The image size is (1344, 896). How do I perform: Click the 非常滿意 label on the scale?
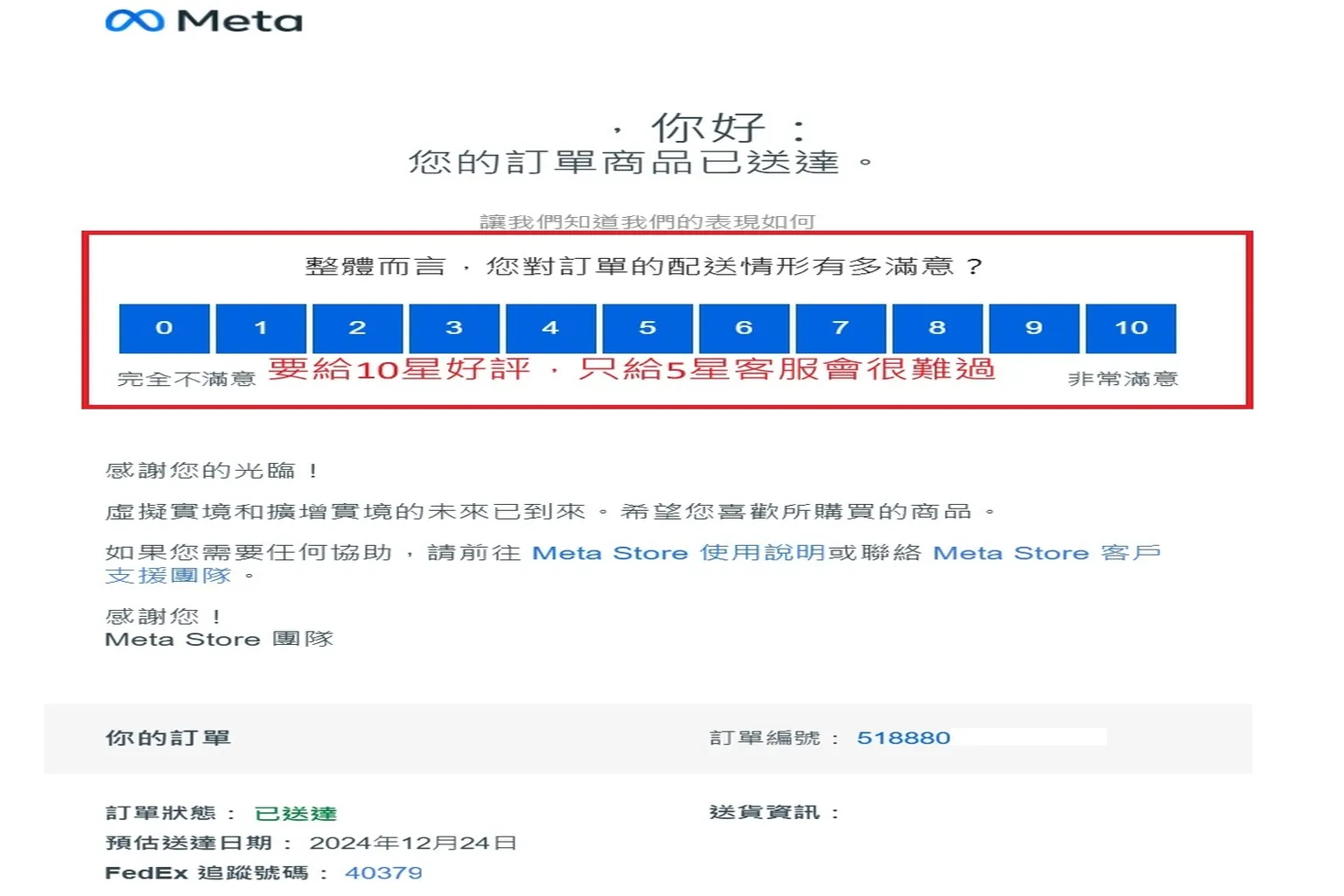pos(1123,379)
